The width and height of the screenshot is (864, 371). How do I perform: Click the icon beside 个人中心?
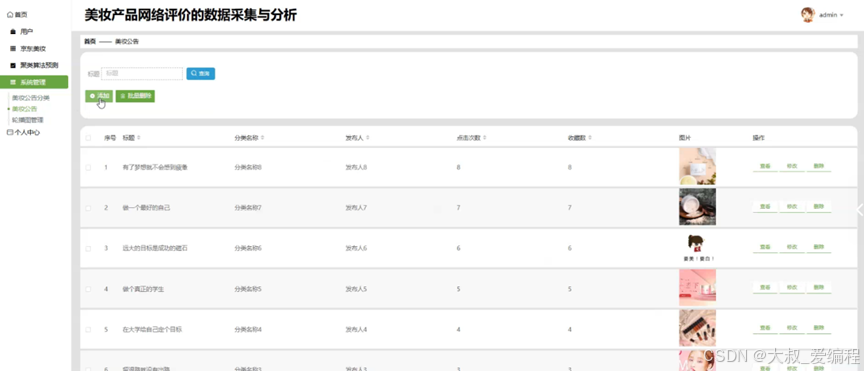10,132
